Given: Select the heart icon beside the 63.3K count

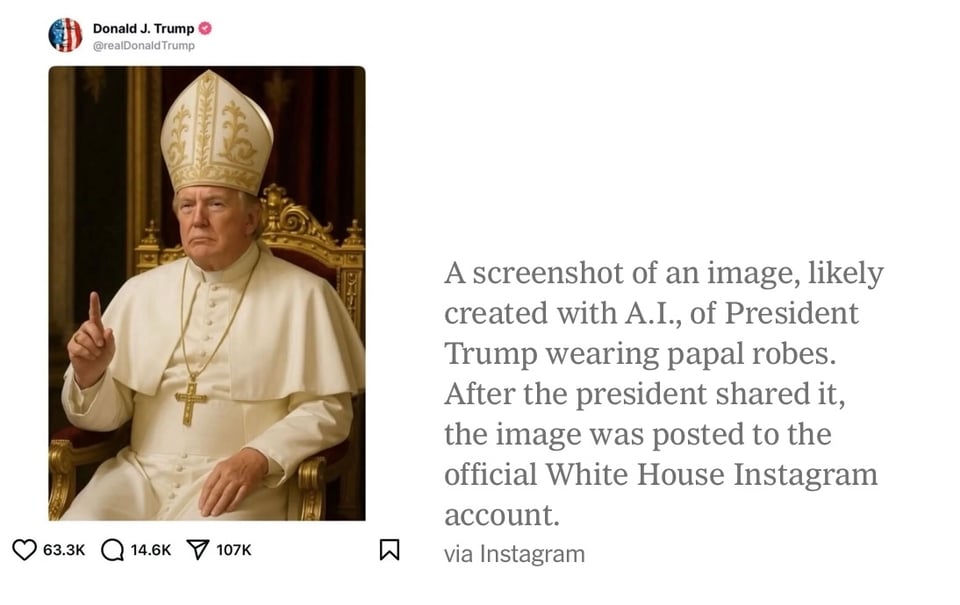Looking at the screenshot, I should click(x=23, y=548).
